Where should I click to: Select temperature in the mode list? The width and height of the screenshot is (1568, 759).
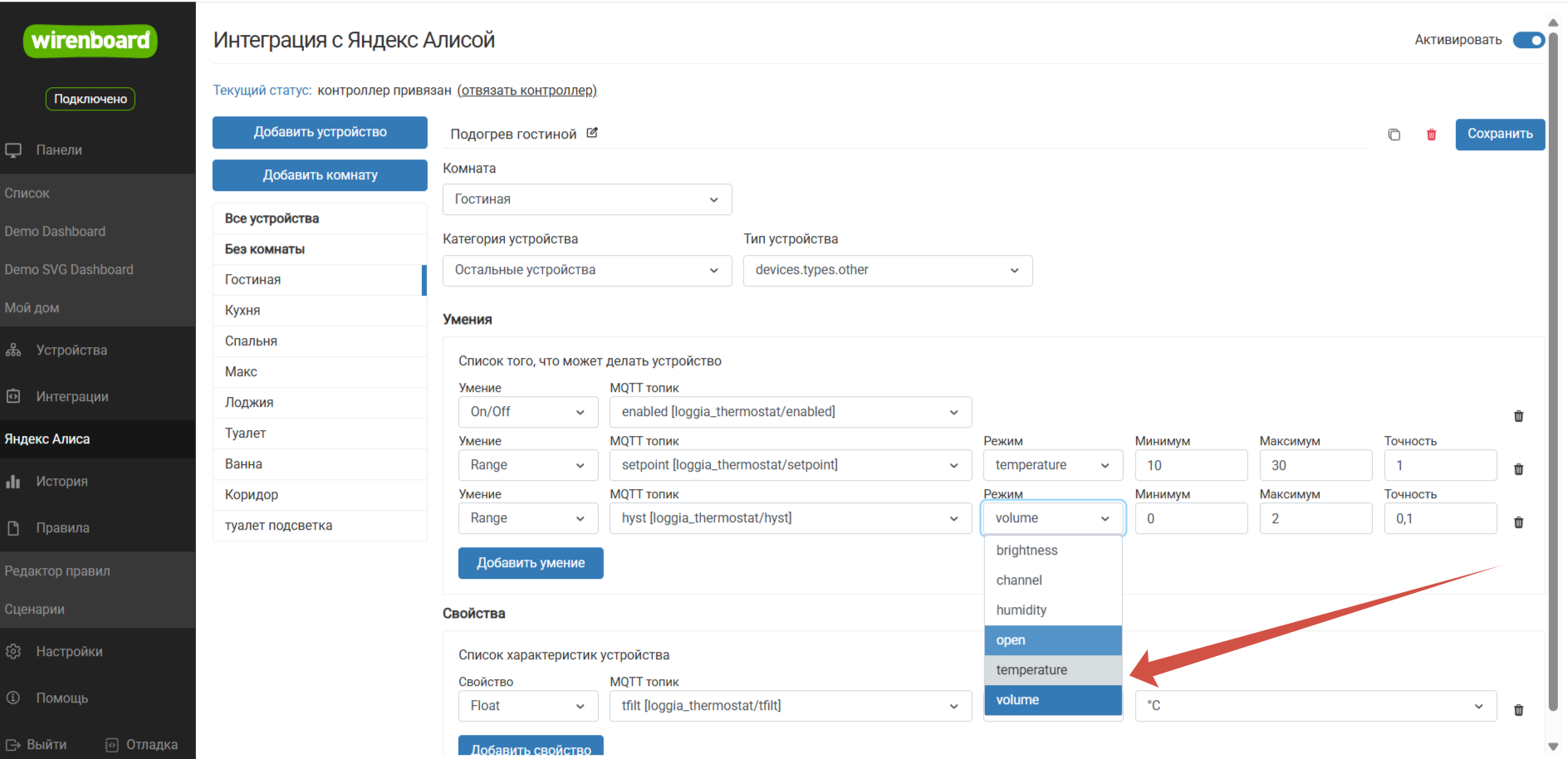pos(1053,670)
